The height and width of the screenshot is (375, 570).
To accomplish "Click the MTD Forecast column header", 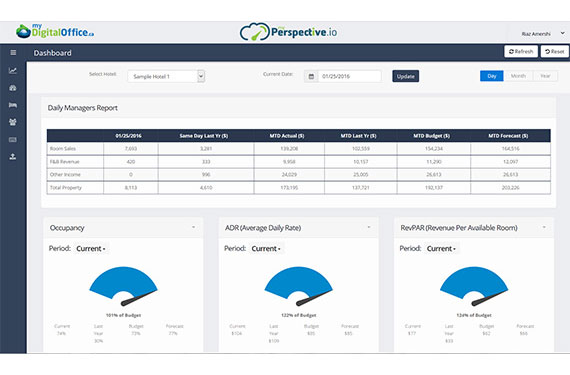I will tap(509, 136).
